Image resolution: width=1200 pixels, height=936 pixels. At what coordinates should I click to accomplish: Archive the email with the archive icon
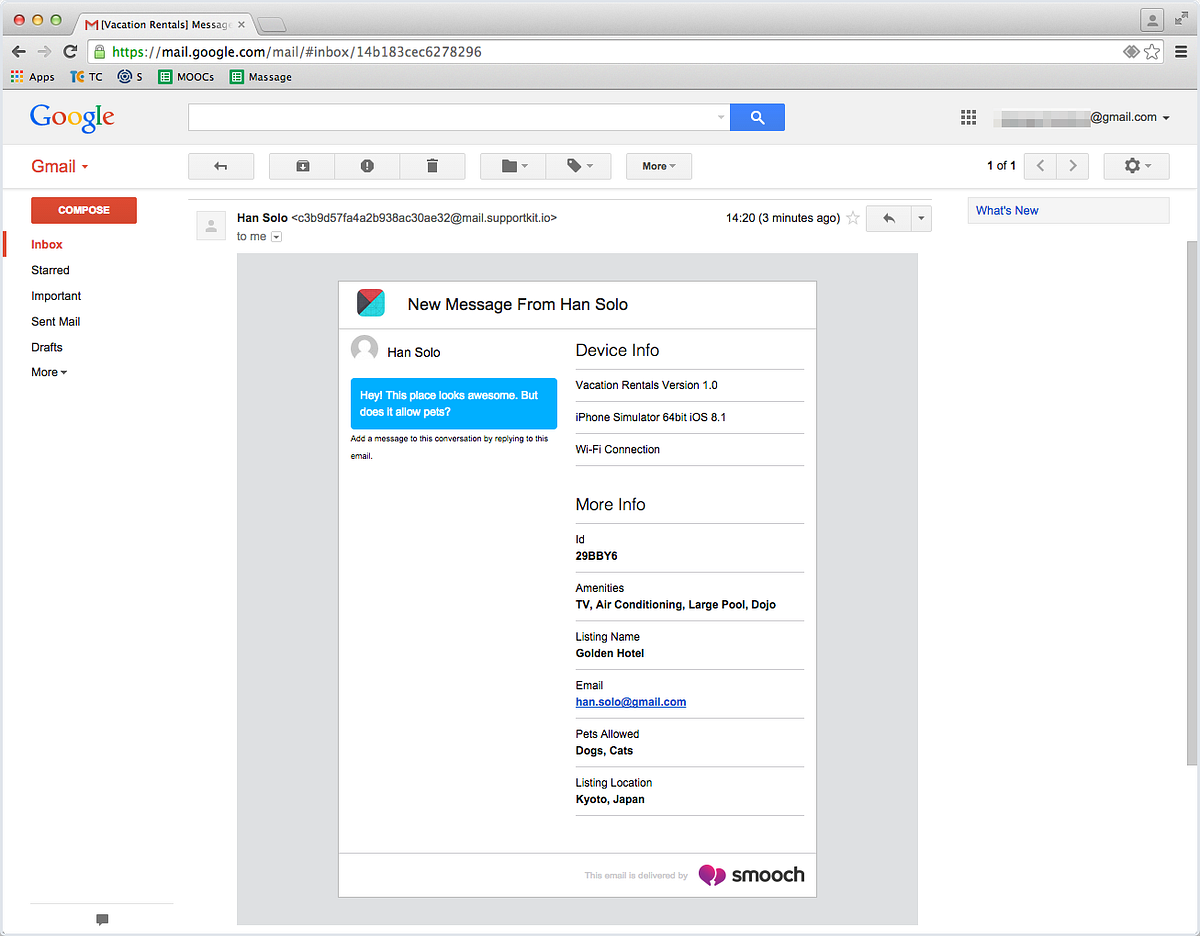[x=302, y=166]
